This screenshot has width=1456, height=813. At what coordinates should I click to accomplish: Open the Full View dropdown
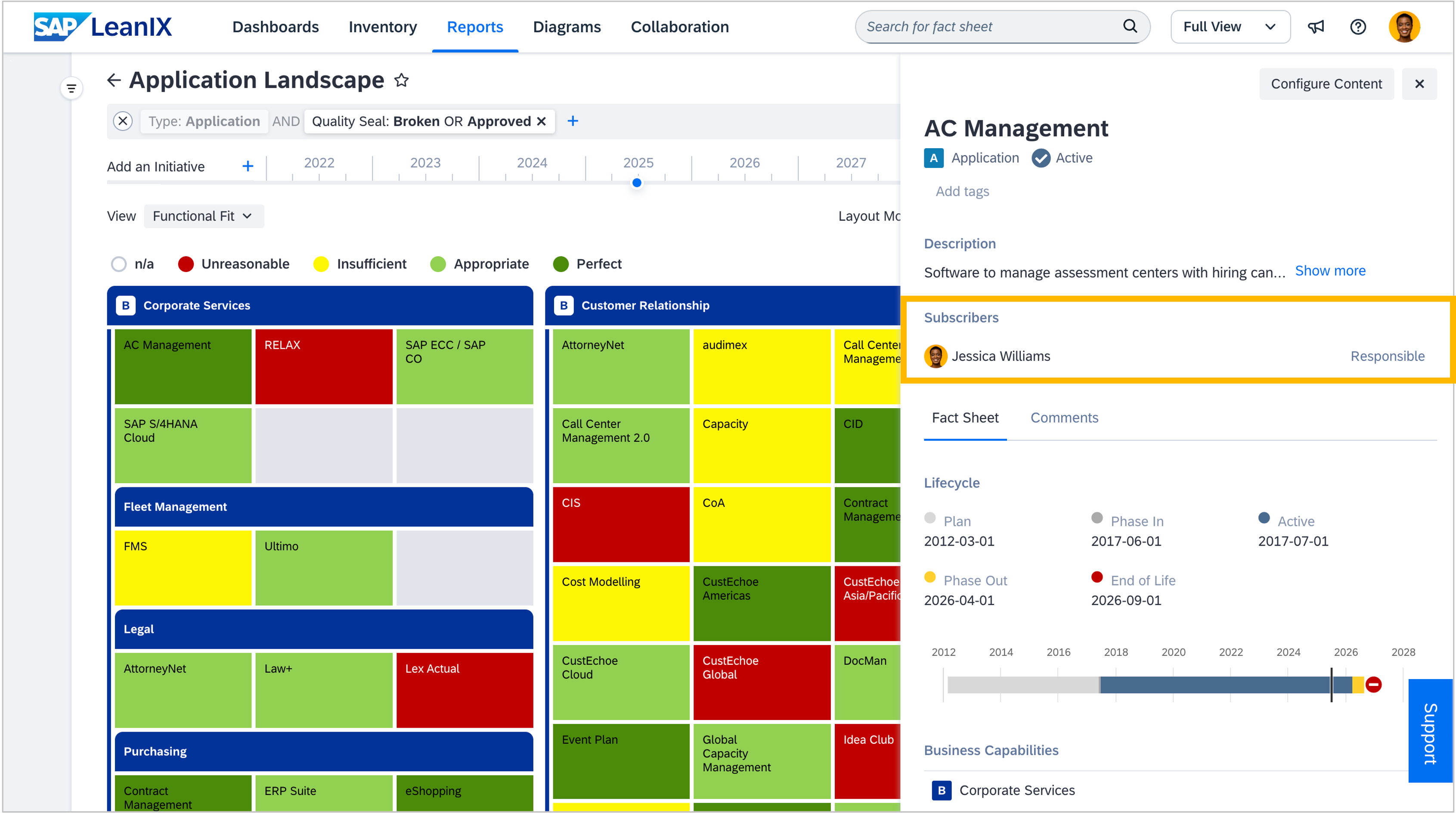click(1230, 27)
